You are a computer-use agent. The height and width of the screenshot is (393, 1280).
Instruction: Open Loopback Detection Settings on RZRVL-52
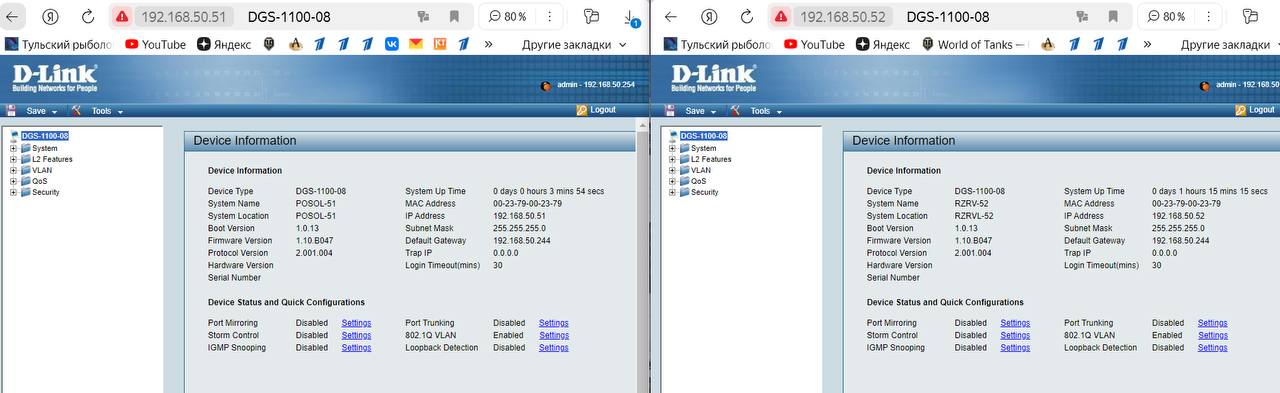1212,348
